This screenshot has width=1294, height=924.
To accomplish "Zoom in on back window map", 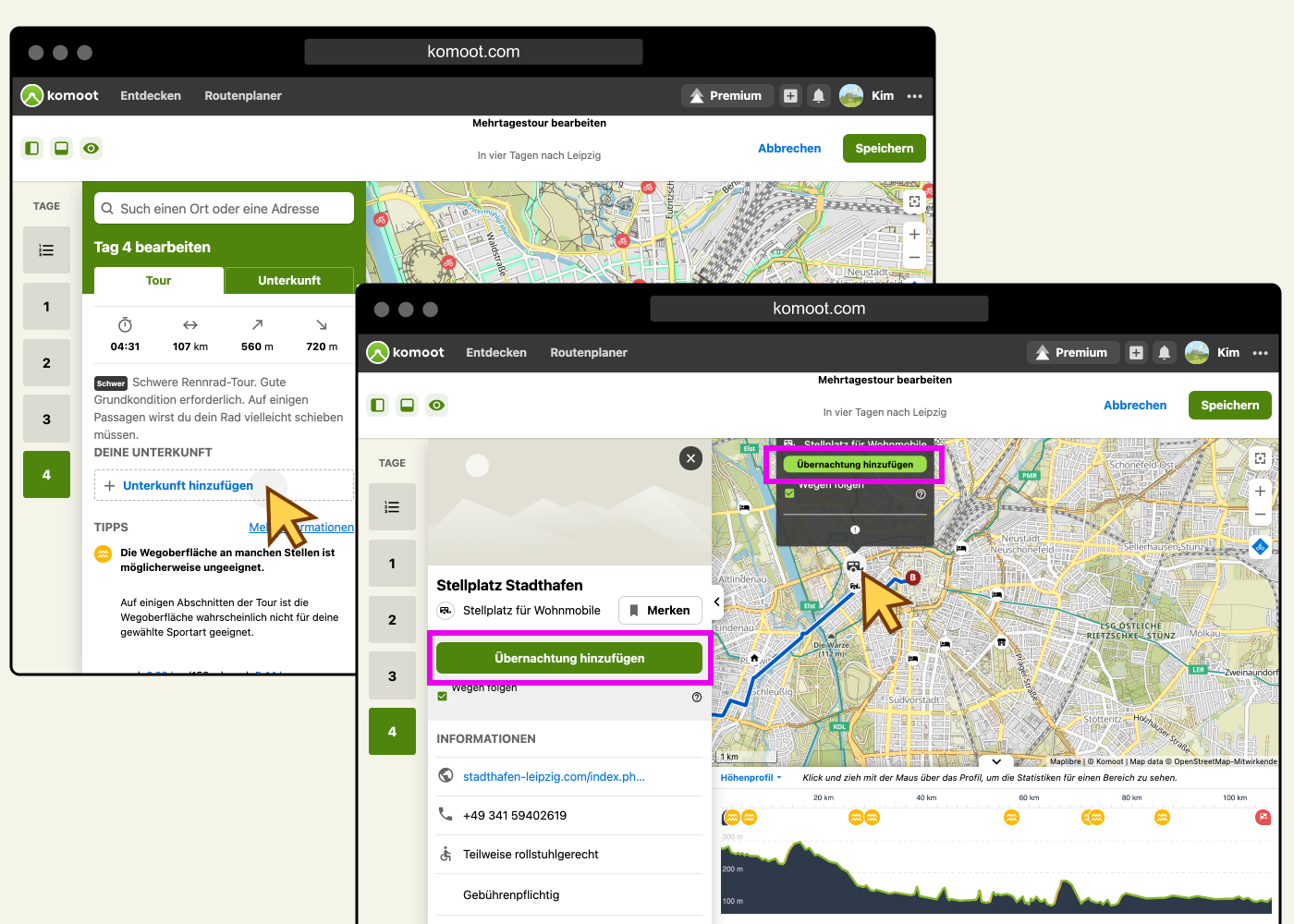I will pos(914,234).
